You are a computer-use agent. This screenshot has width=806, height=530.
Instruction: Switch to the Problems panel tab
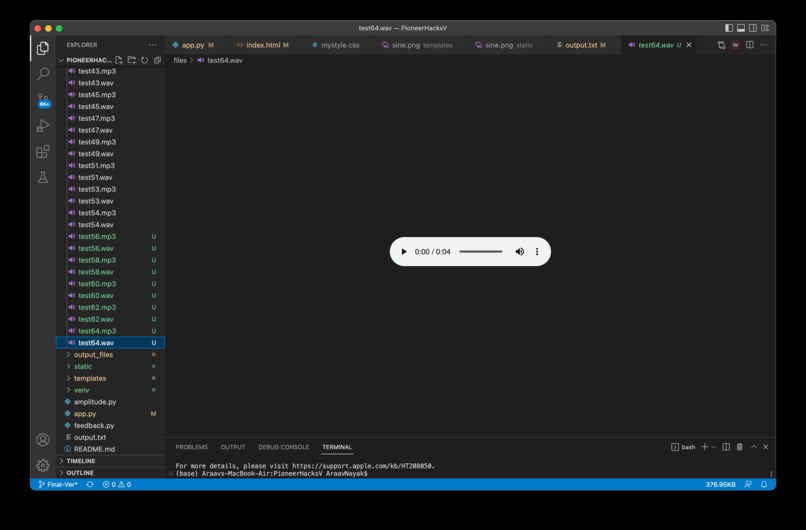[191, 447]
